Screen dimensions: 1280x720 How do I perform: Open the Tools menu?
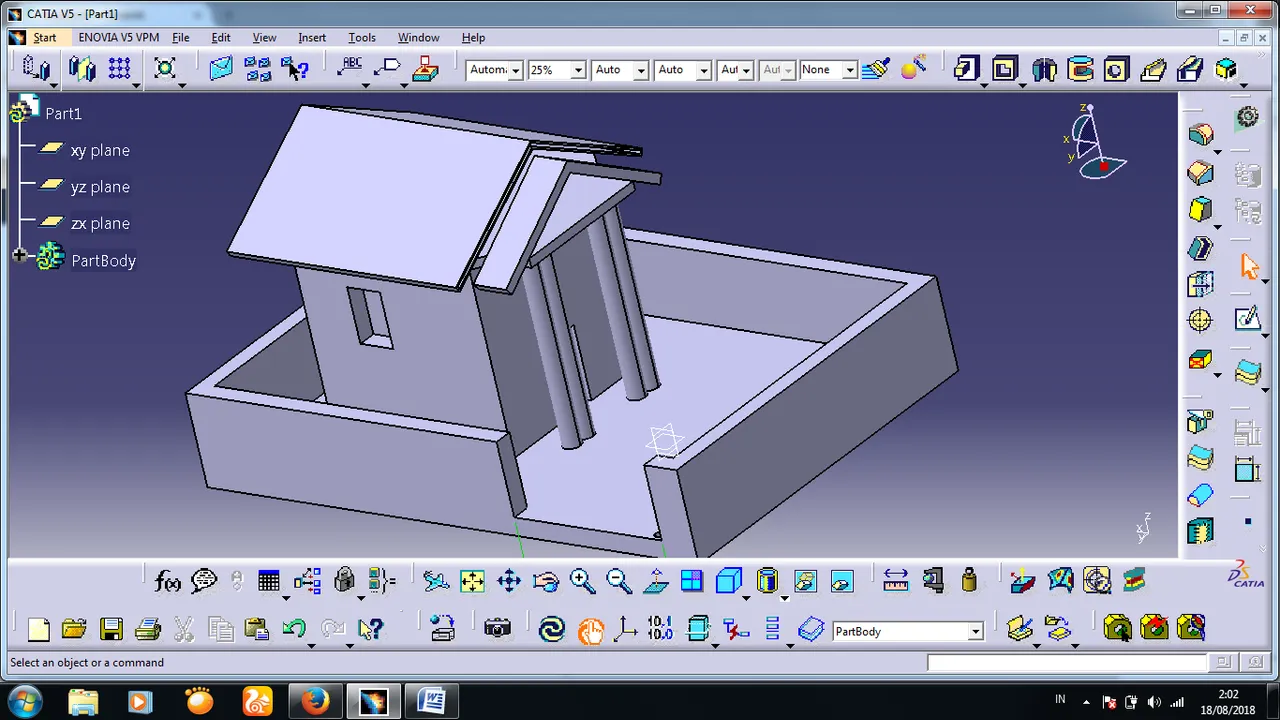coord(362,38)
